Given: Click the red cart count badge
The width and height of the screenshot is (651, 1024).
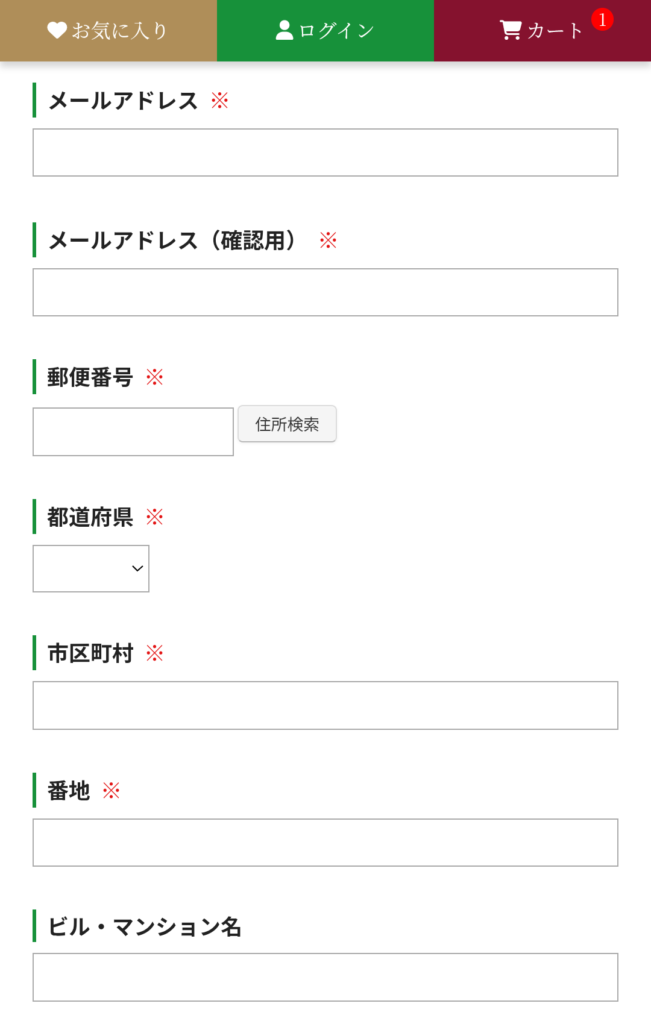Looking at the screenshot, I should pyautogui.click(x=602, y=20).
